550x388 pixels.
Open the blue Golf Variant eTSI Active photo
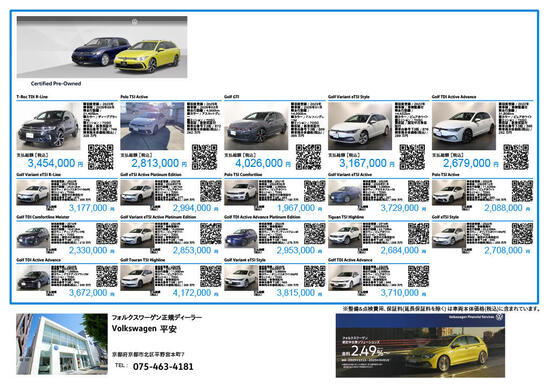[344, 193]
